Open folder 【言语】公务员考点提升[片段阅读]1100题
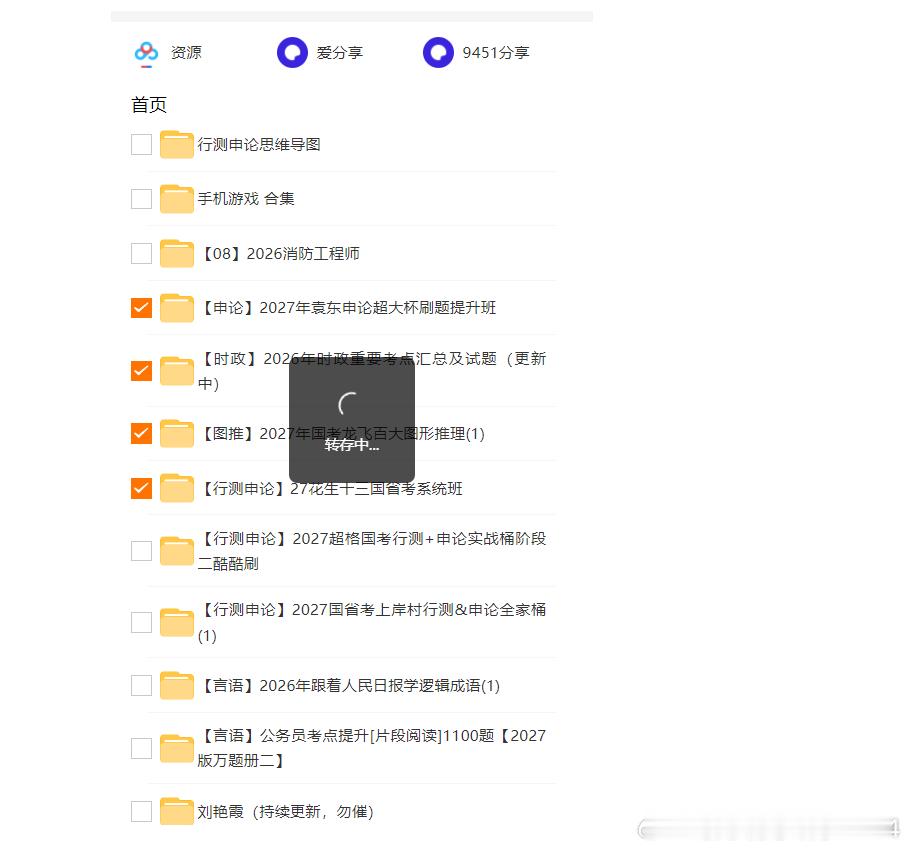909x848 pixels. point(372,748)
